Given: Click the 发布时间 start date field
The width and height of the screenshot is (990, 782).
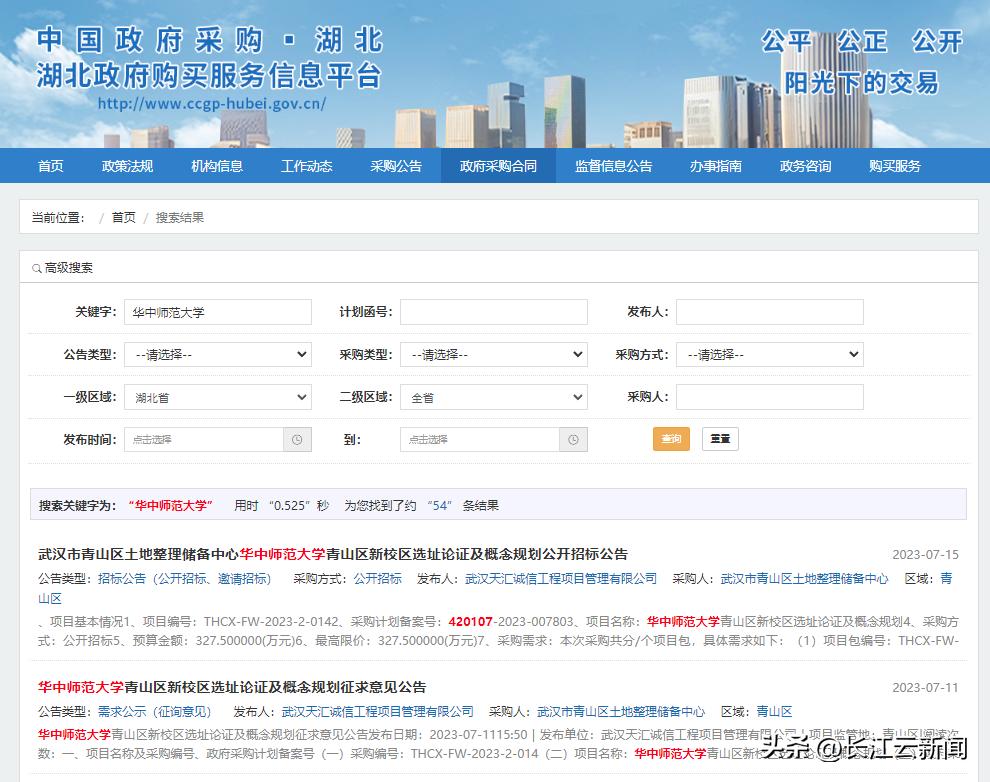Looking at the screenshot, I should pyautogui.click(x=204, y=439).
